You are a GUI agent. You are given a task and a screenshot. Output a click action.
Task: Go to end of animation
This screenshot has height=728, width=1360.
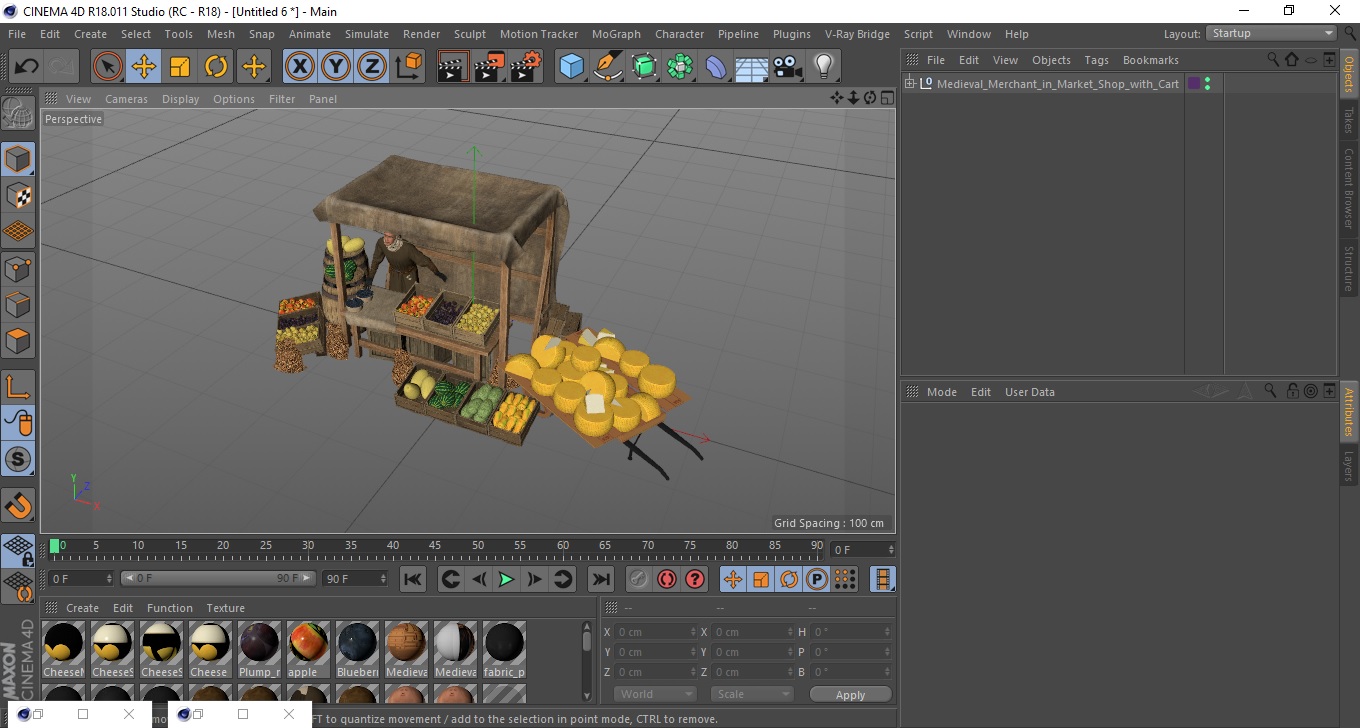click(600, 579)
